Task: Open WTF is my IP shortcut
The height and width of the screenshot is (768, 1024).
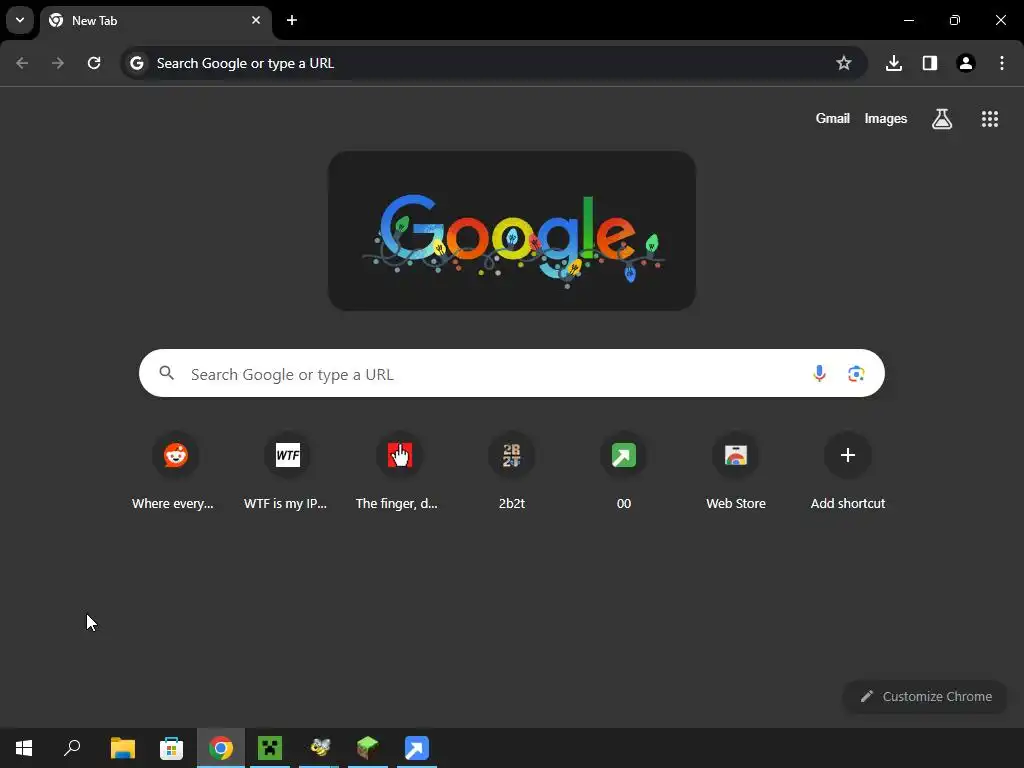Action: 285,472
